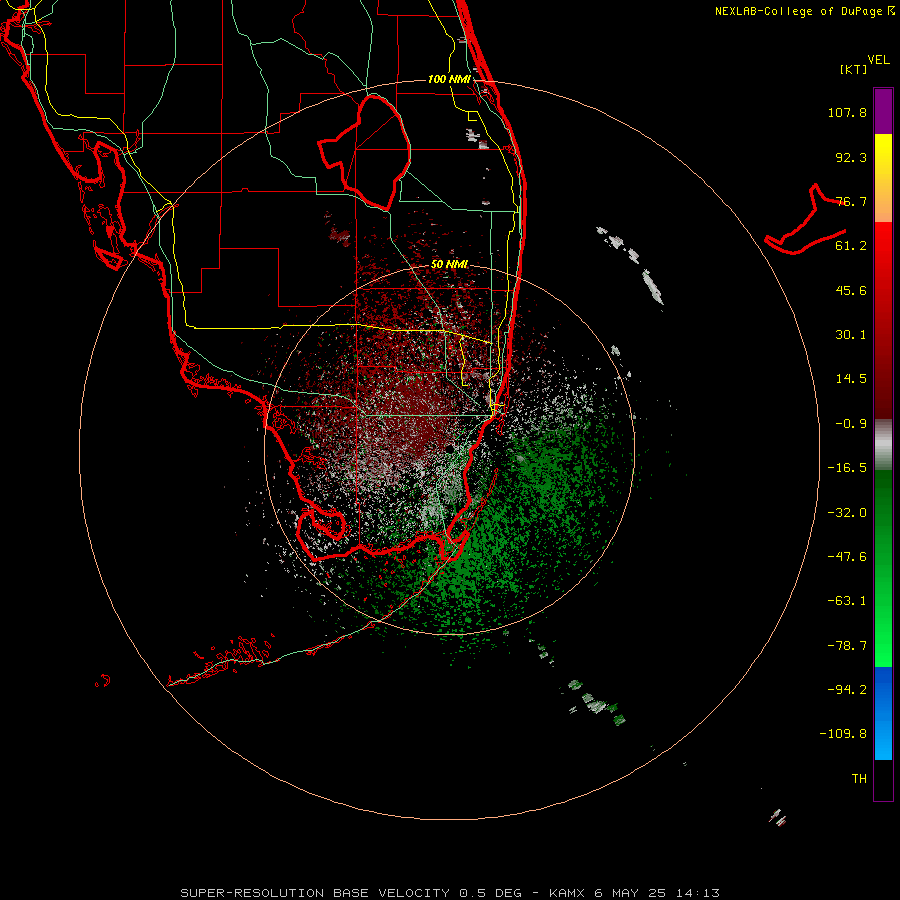Click the 100 NMI range ring label

[x=449, y=79]
